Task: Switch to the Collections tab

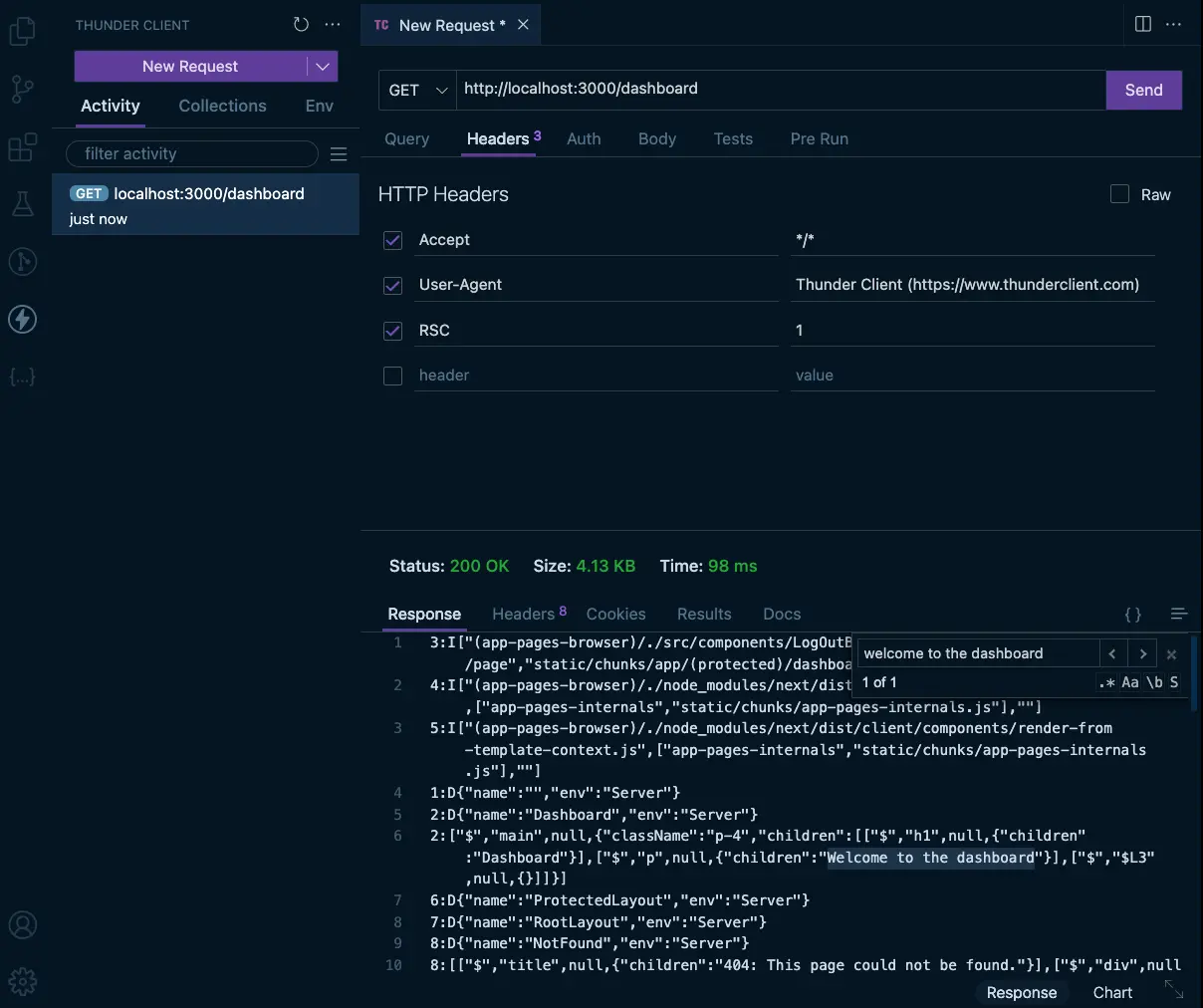Action: [222, 106]
